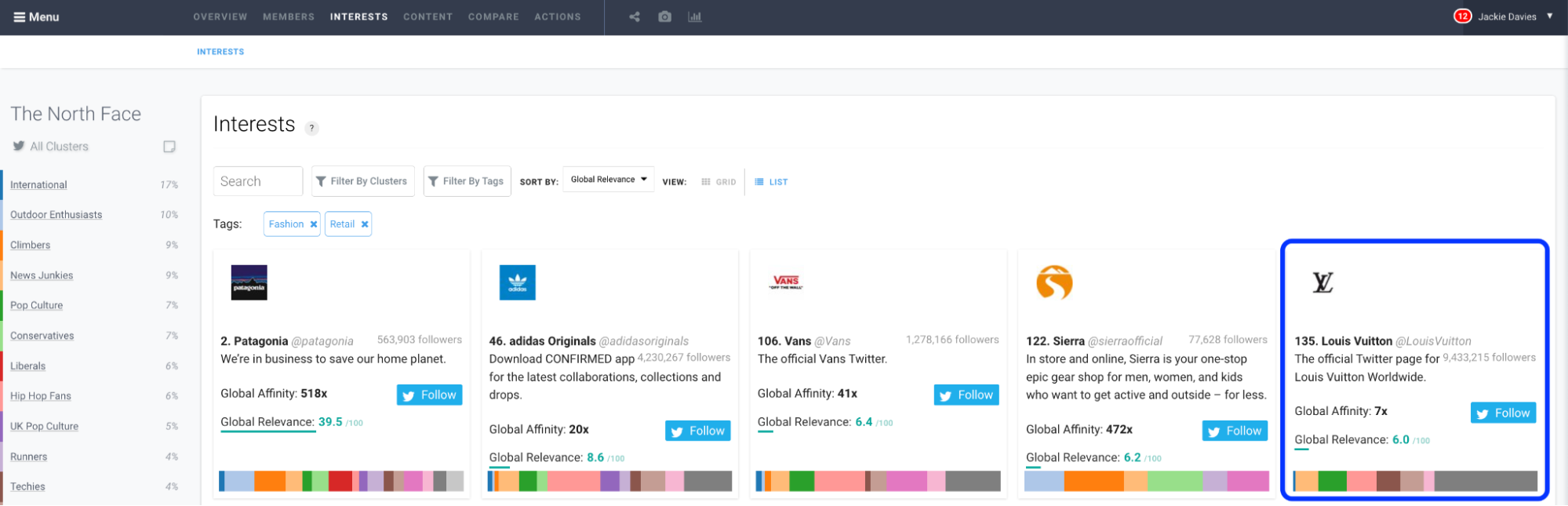Image resolution: width=1568 pixels, height=506 pixels.
Task: Switch to List view
Action: coord(771,182)
